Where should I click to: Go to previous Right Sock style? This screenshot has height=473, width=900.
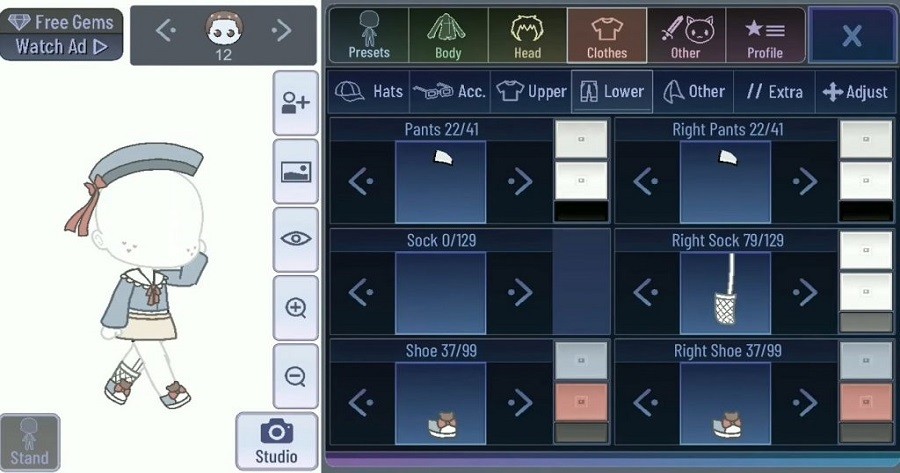coord(647,292)
